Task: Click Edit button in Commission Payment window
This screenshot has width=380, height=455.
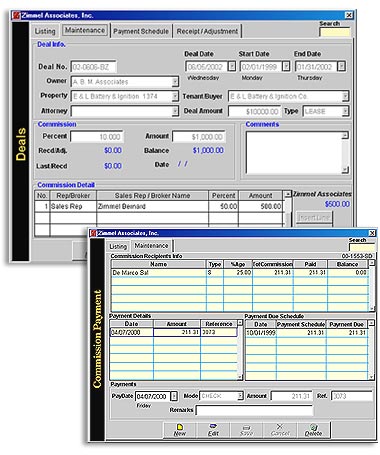Action: click(x=213, y=430)
